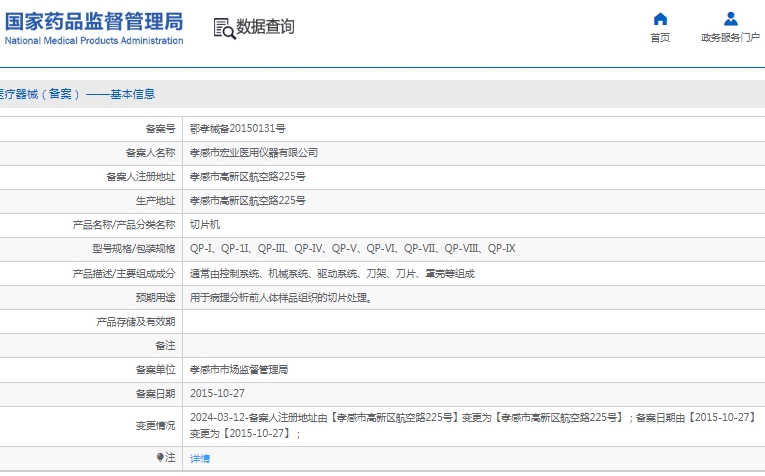Click the 备案人注册地址 row label

point(141,177)
